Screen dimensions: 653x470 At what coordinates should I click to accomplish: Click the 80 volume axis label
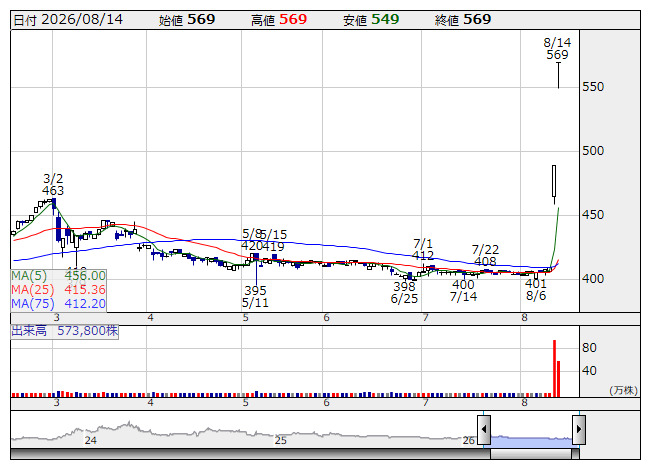[x=589, y=348]
